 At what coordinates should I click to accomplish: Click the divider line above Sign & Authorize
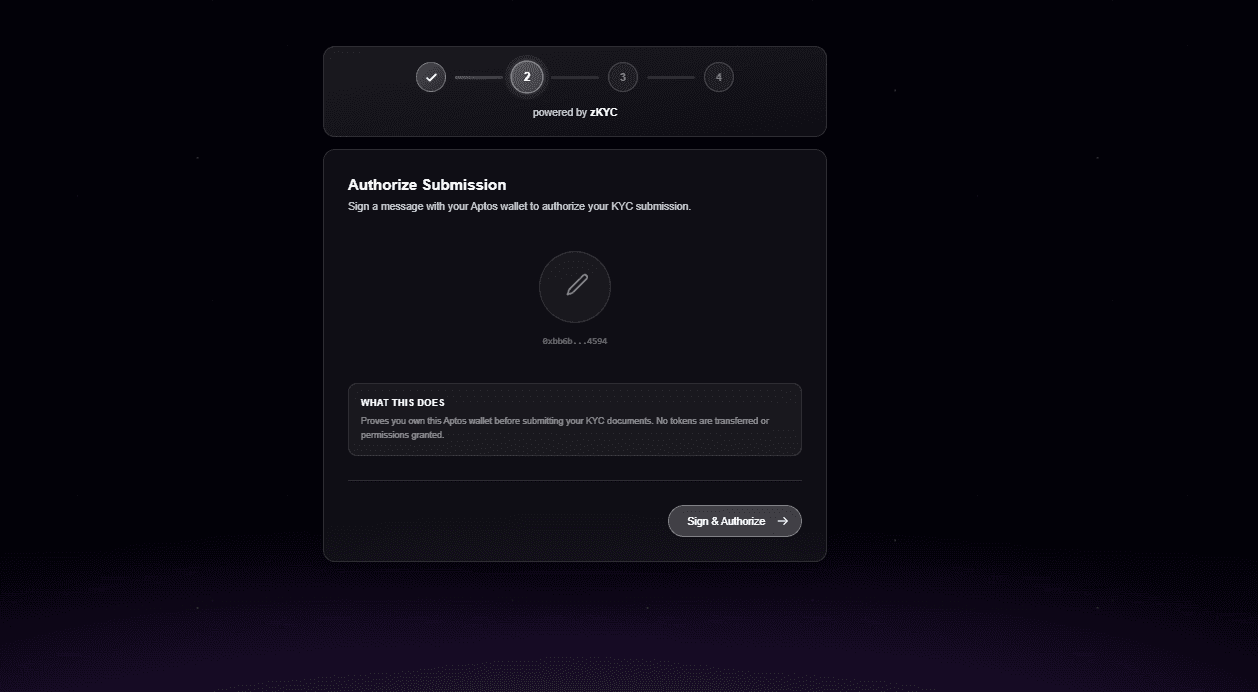coord(575,480)
